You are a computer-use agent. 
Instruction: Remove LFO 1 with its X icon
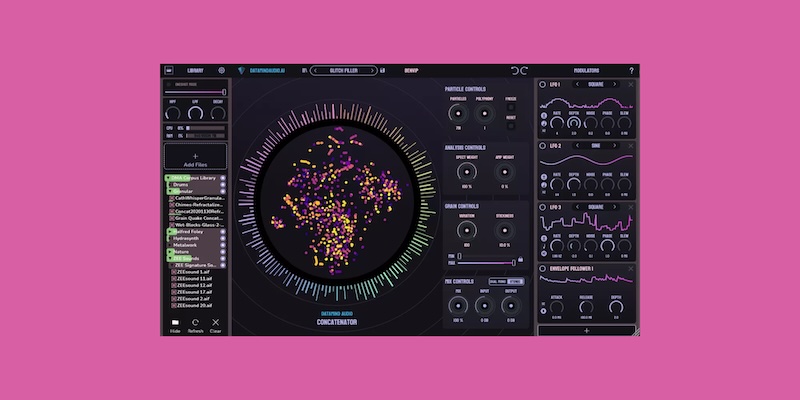point(631,84)
